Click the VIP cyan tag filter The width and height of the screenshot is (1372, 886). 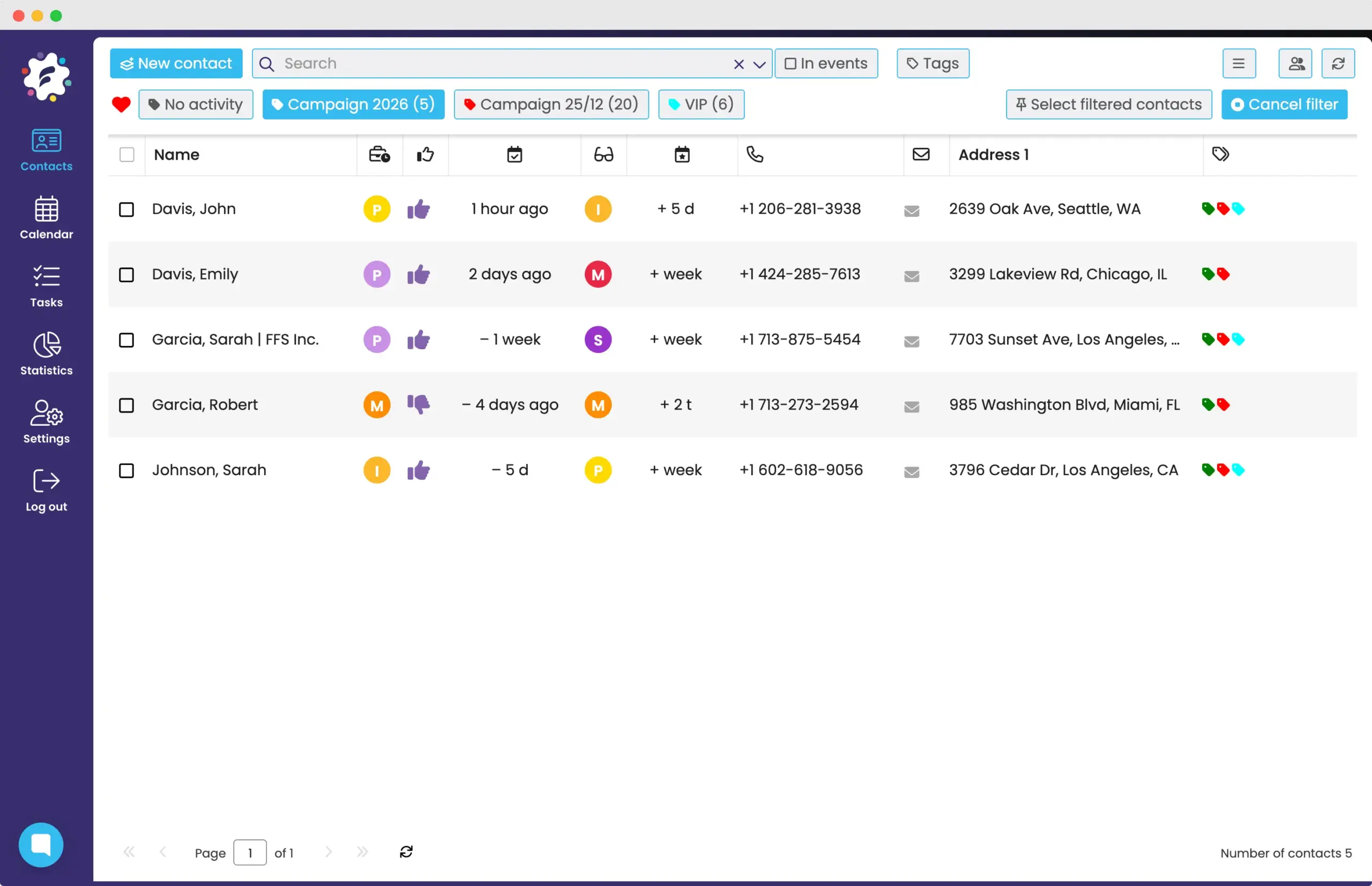click(700, 104)
